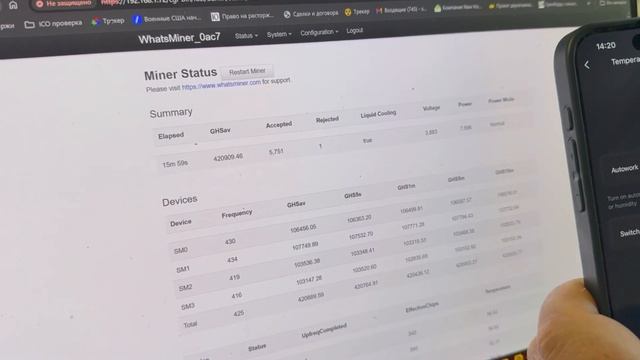The height and width of the screenshot is (360, 640).
Task: Open the Сделки и договора bookmark
Action: click(x=311, y=13)
